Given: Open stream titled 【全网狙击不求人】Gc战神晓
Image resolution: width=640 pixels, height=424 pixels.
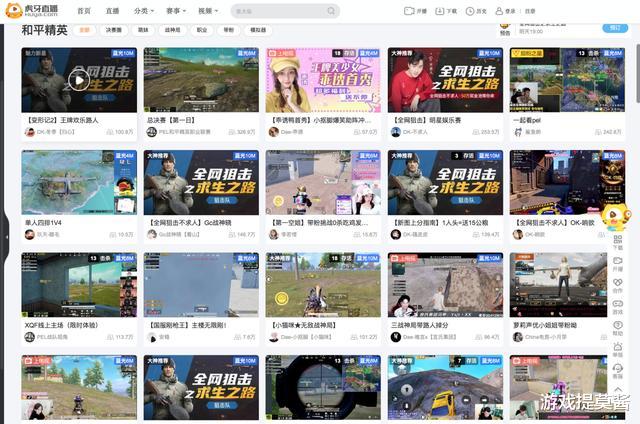Looking at the screenshot, I should [x=189, y=223].
